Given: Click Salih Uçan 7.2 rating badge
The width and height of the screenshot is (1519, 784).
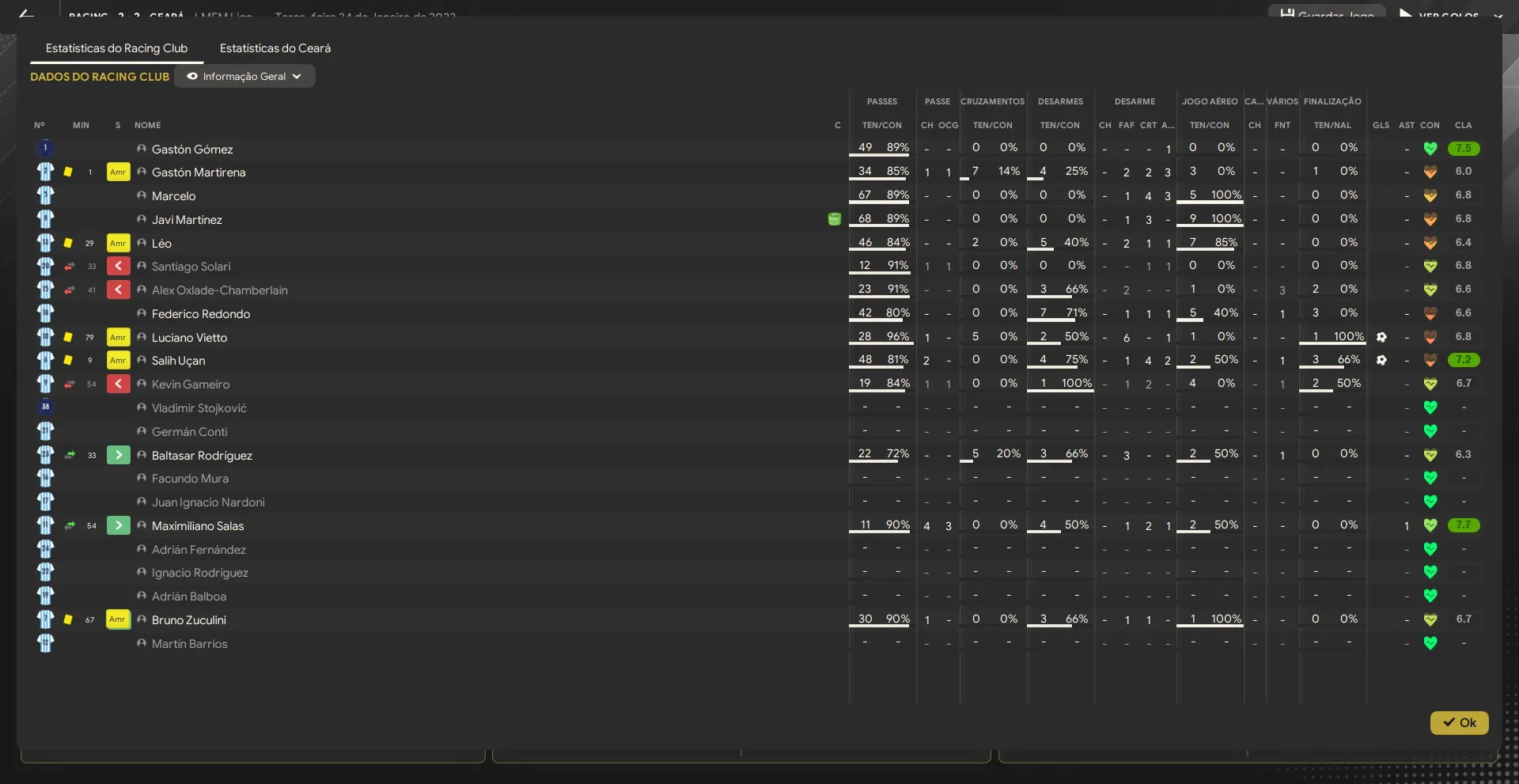Looking at the screenshot, I should click(x=1464, y=359).
